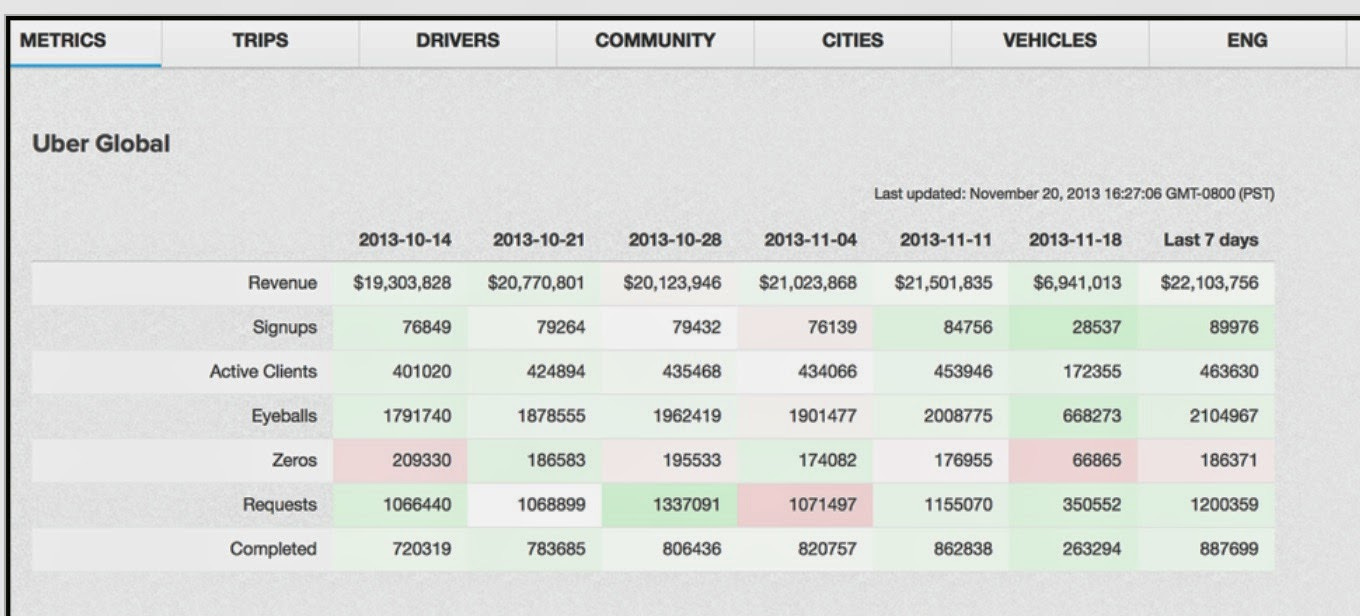
Task: Open the DRIVERS tab
Action: 458,42
